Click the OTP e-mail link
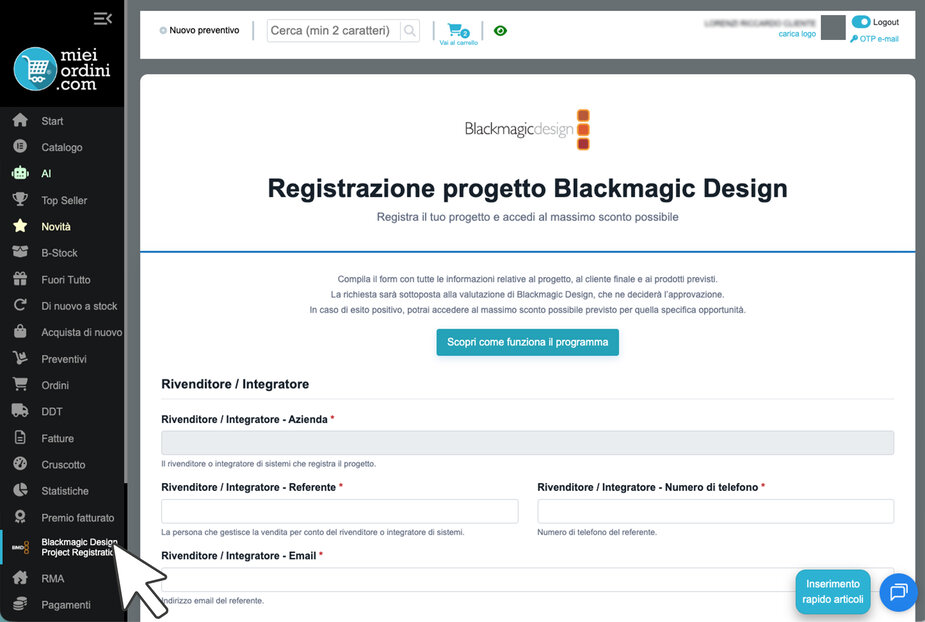 pyautogui.click(x=874, y=39)
